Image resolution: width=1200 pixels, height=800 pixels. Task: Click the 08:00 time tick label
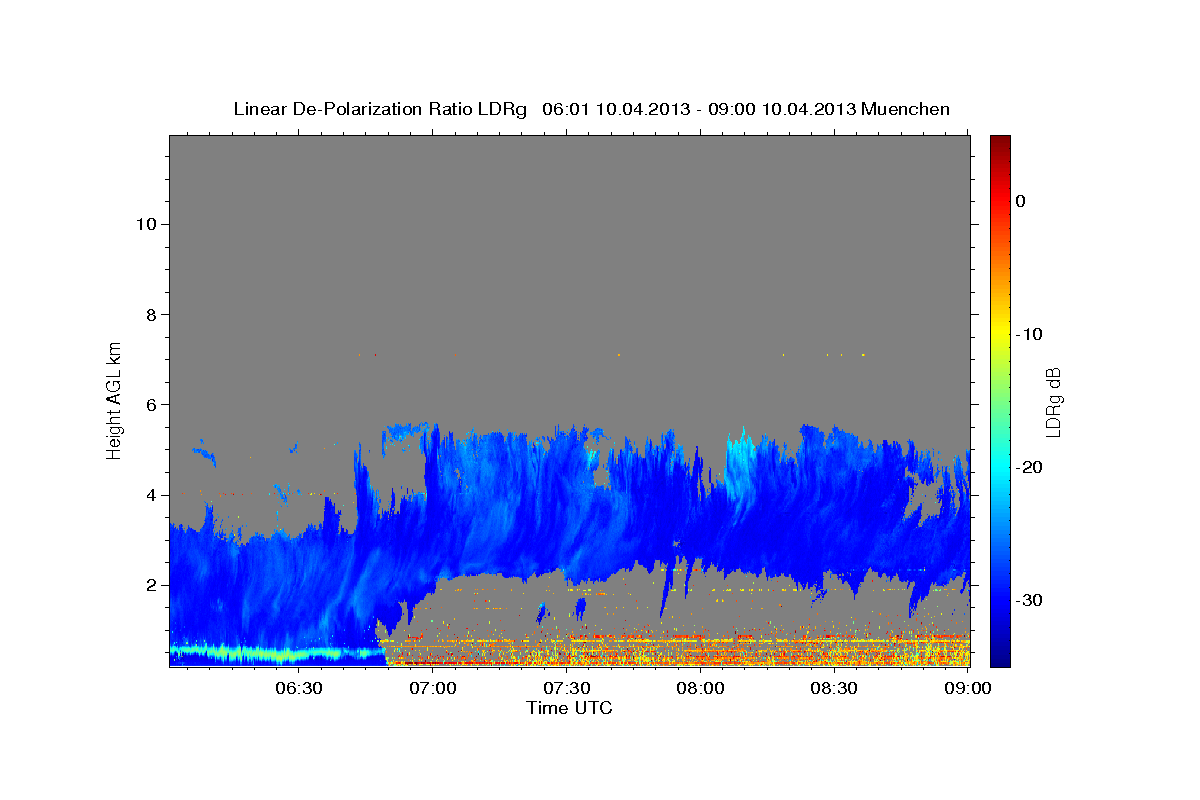coord(700,688)
